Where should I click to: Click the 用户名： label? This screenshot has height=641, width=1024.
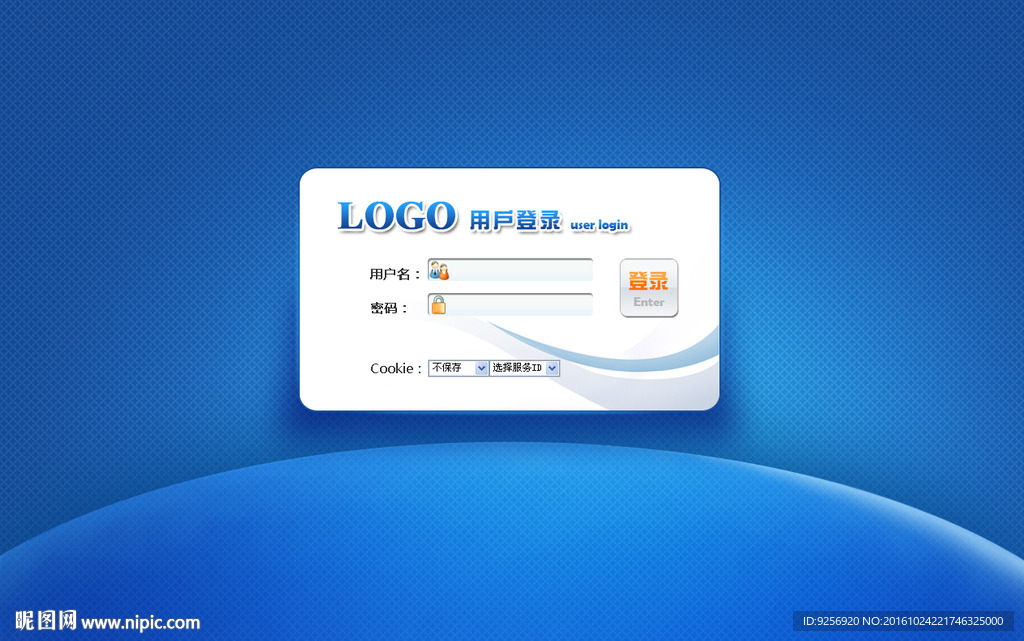coord(394,274)
